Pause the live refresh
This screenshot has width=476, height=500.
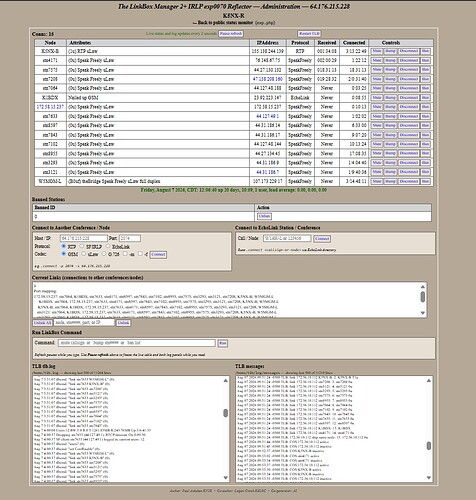(x=231, y=34)
